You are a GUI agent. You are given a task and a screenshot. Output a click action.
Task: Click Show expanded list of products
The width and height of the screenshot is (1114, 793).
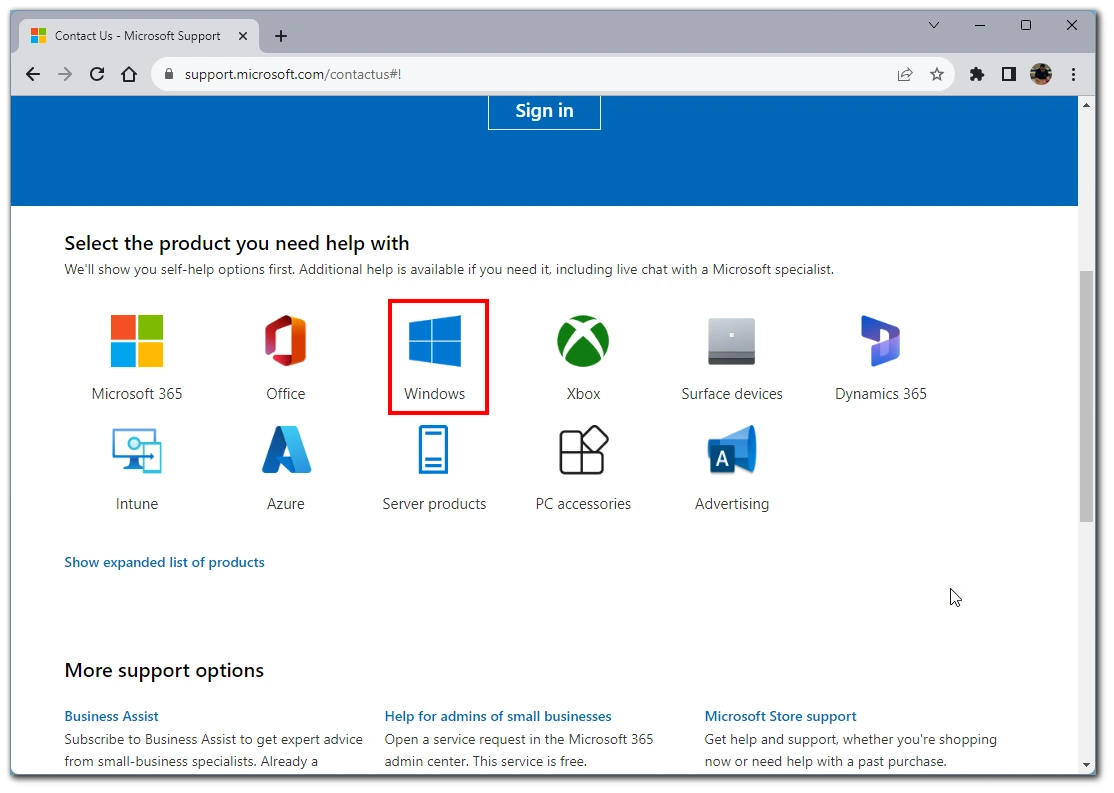(164, 562)
